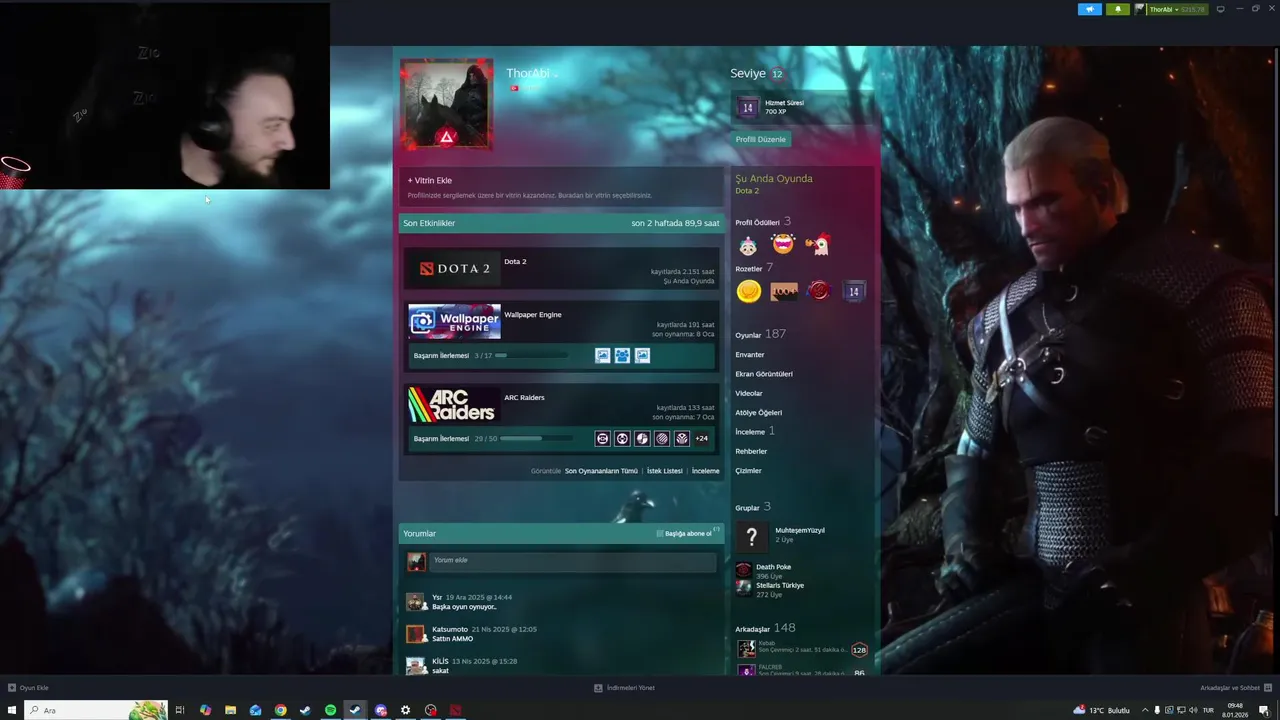Open the 100+ games badge

pyautogui.click(x=784, y=291)
